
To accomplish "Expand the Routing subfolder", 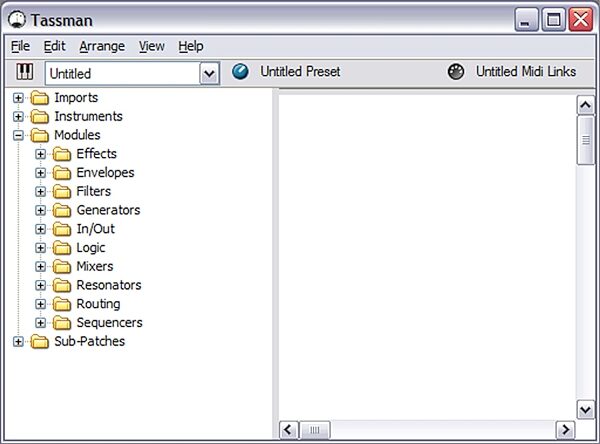I will point(40,304).
